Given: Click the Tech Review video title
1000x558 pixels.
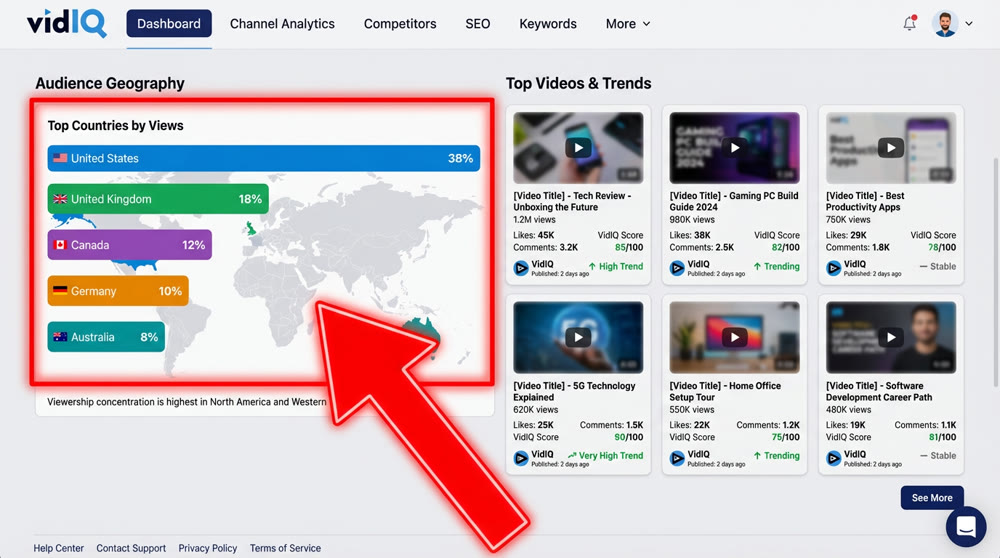Looking at the screenshot, I should 572,202.
